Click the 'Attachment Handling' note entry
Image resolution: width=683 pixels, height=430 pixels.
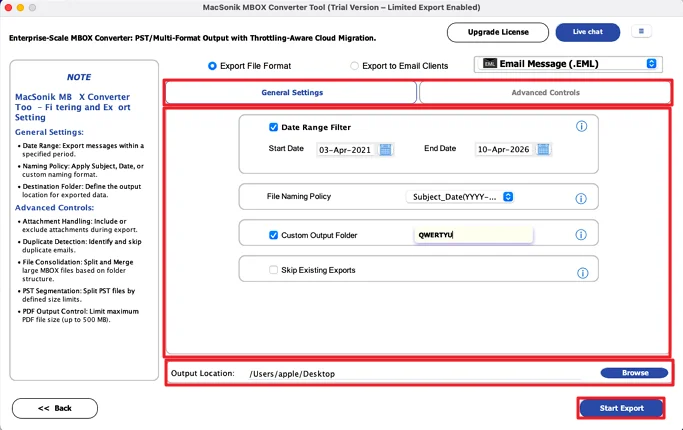click(x=79, y=225)
